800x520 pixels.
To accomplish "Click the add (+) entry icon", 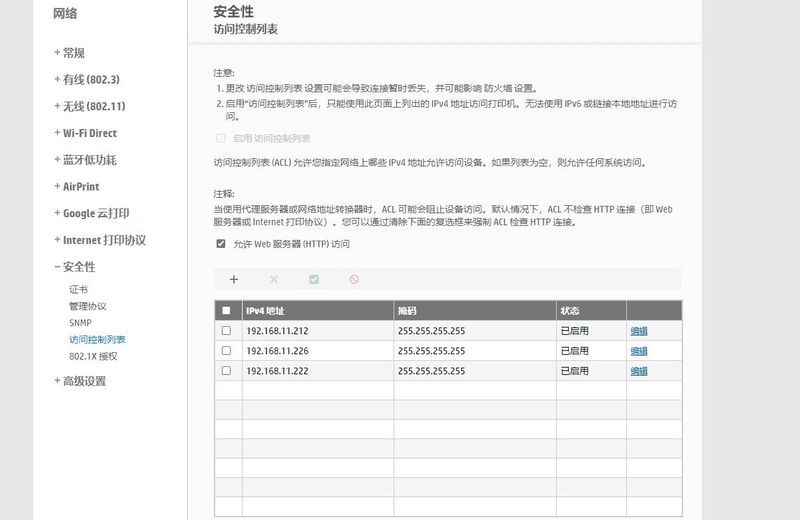I will (x=234, y=280).
